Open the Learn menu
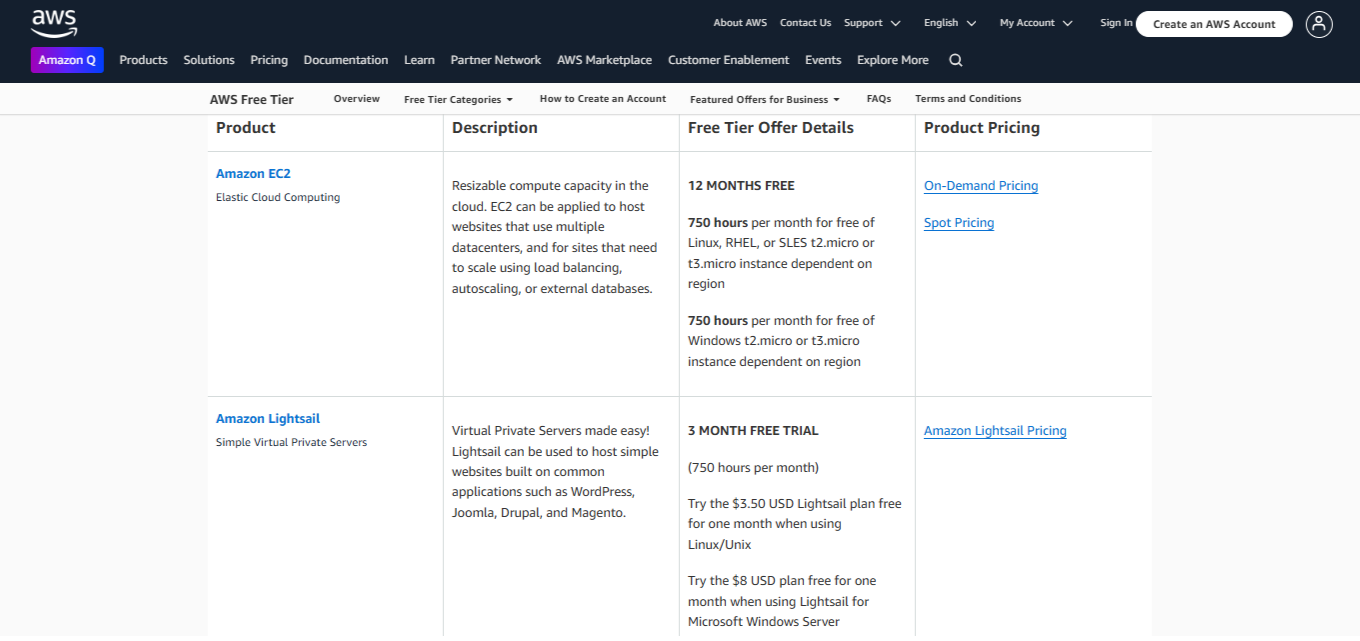Viewport: 1360px width, 641px height. [x=419, y=60]
